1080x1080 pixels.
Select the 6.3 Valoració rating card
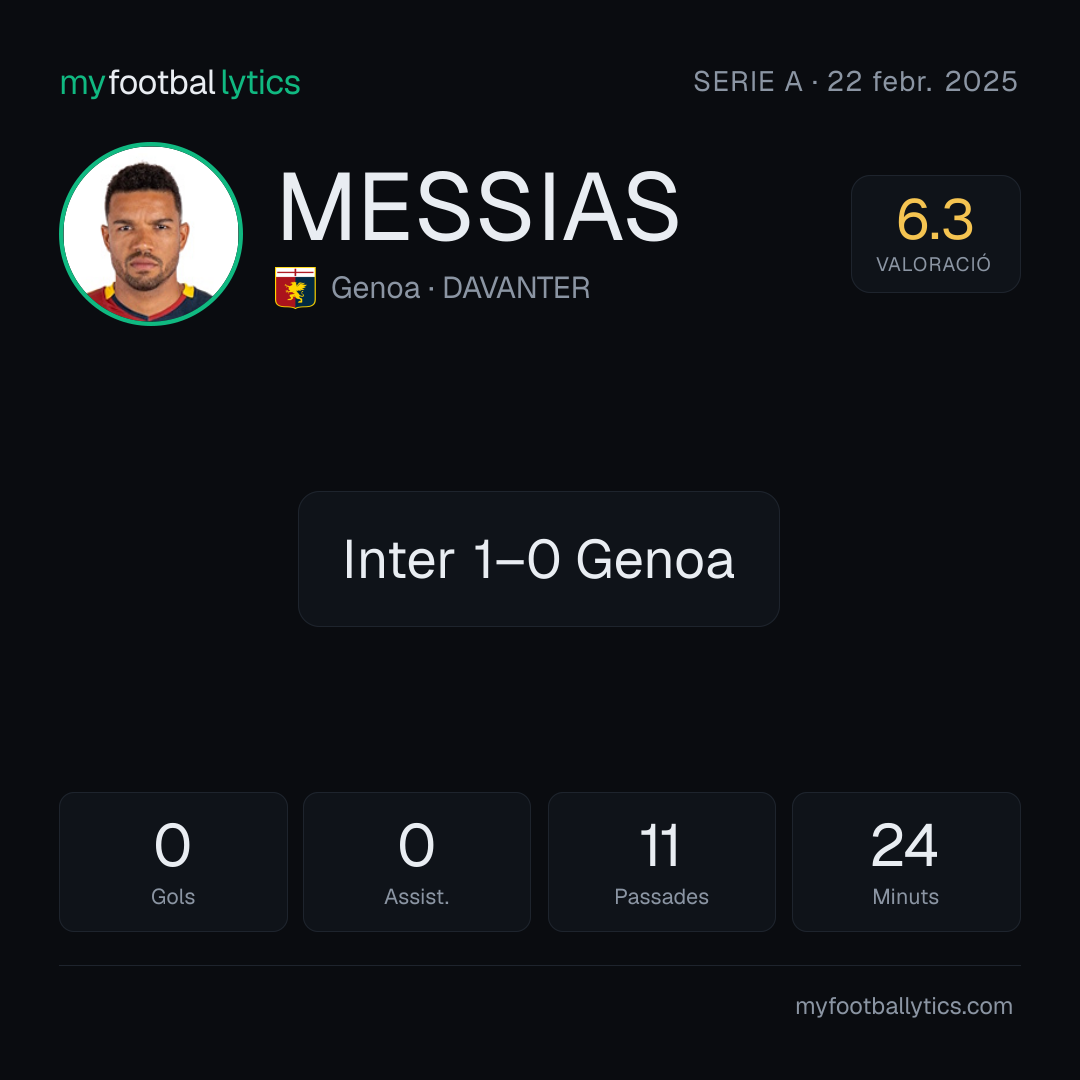pyautogui.click(x=935, y=233)
